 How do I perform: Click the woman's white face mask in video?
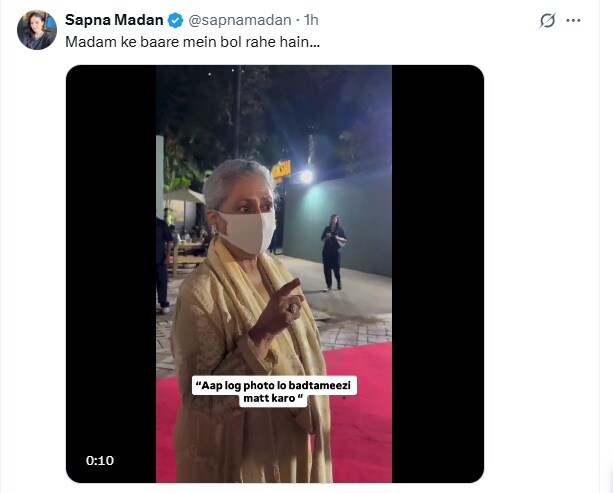pos(245,232)
